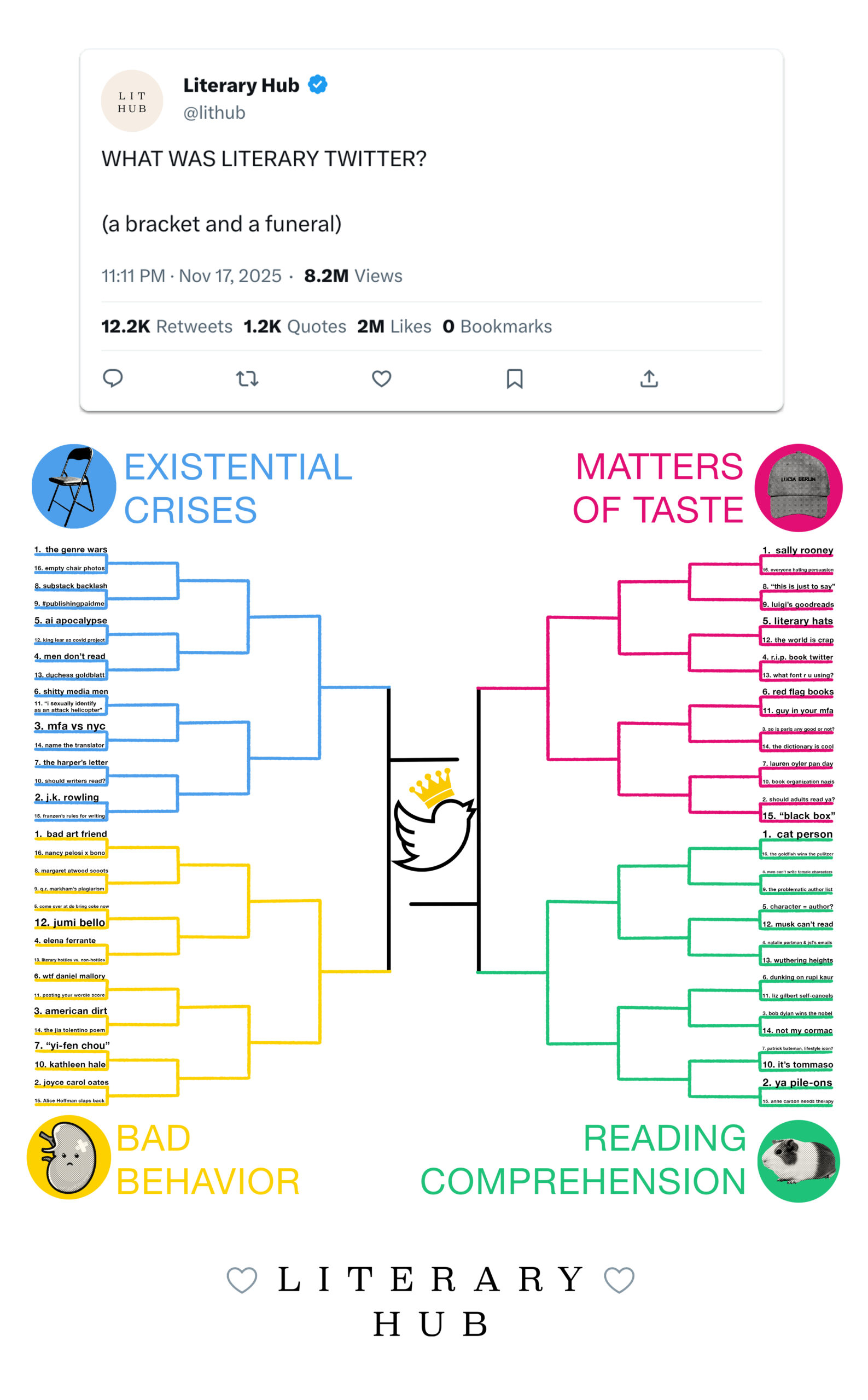The height and width of the screenshot is (1400, 868).
Task: Like the tweet with heart icon
Action: [x=381, y=379]
